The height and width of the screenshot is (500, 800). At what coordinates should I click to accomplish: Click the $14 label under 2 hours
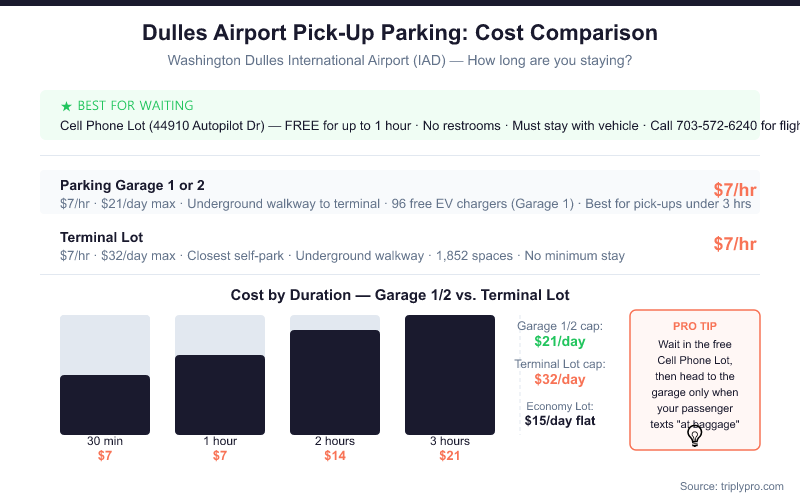click(335, 456)
